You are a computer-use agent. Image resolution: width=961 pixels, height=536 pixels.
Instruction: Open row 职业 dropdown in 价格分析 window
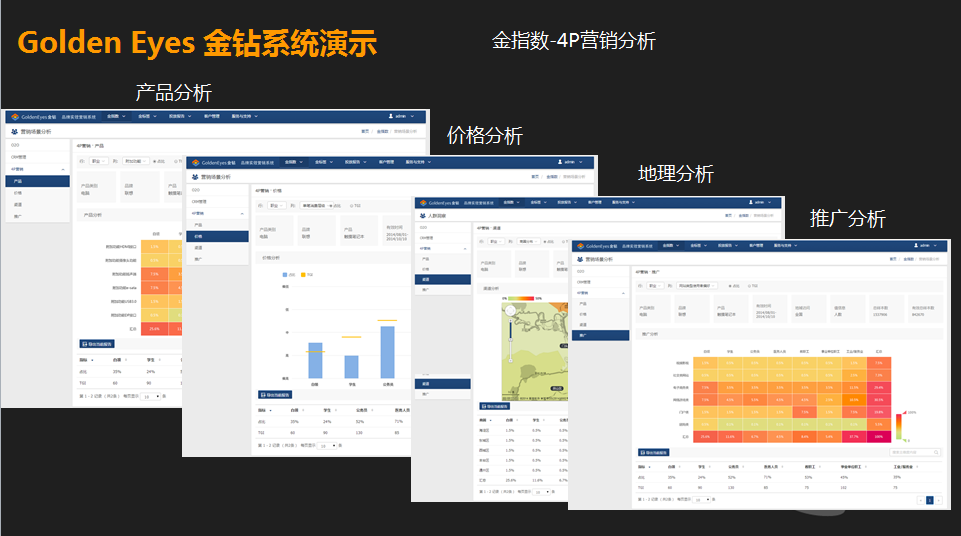(x=277, y=206)
